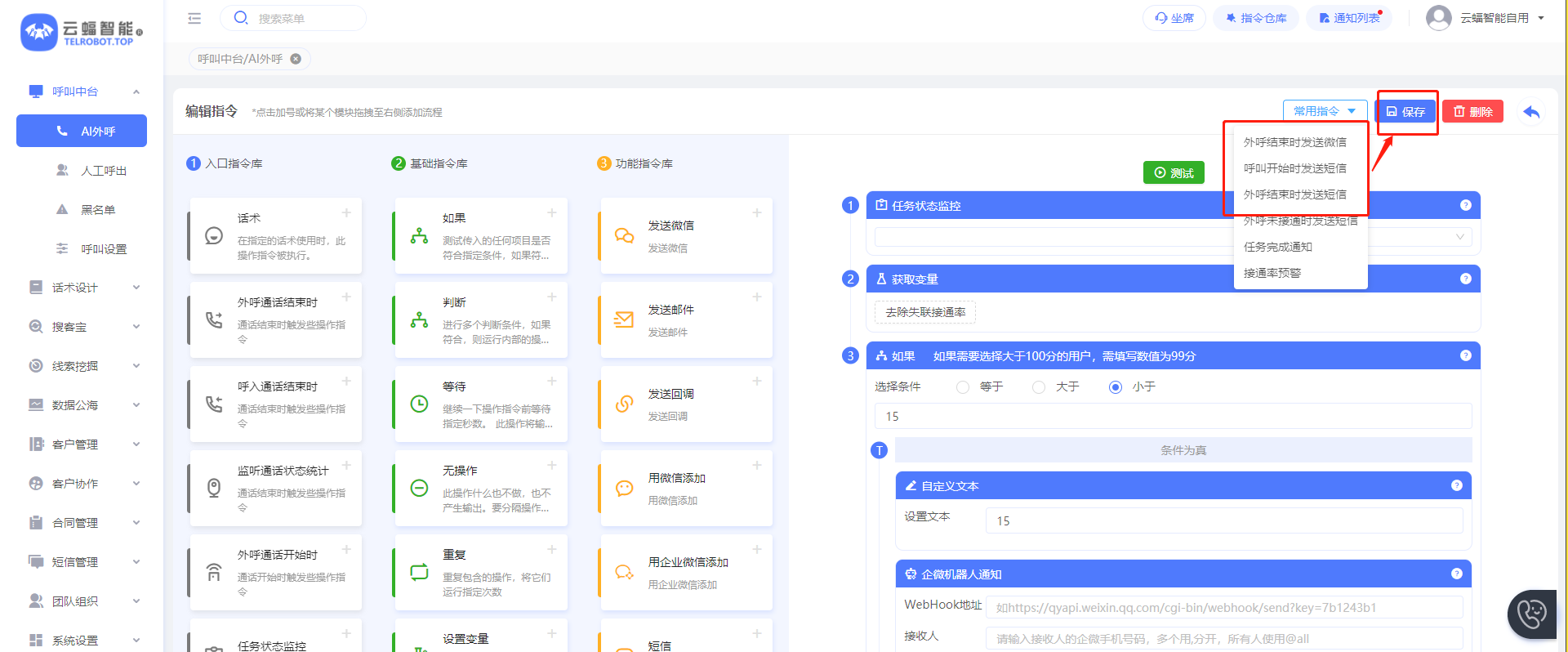
Task: Click the 发送邮件 envelope icon
Action: 624,319
